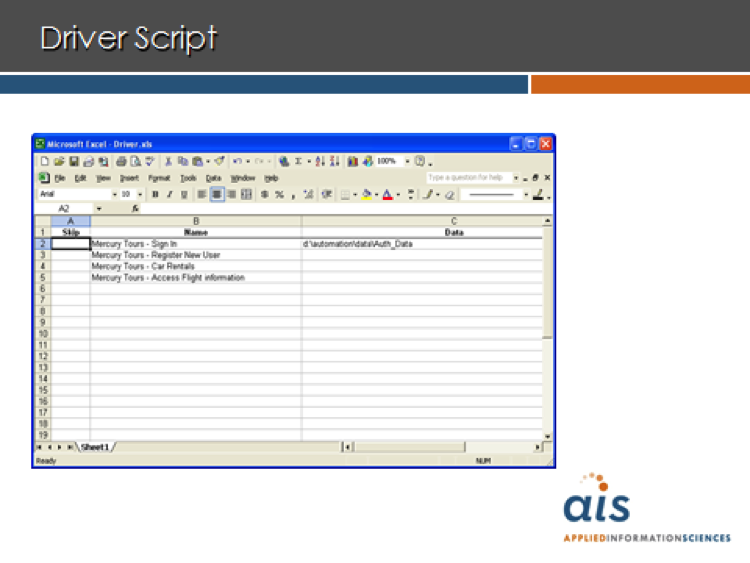Image resolution: width=750 pixels, height=563 pixels.
Task: Select cell with Mercury Tours - Car Rentals
Action: [x=143, y=267]
